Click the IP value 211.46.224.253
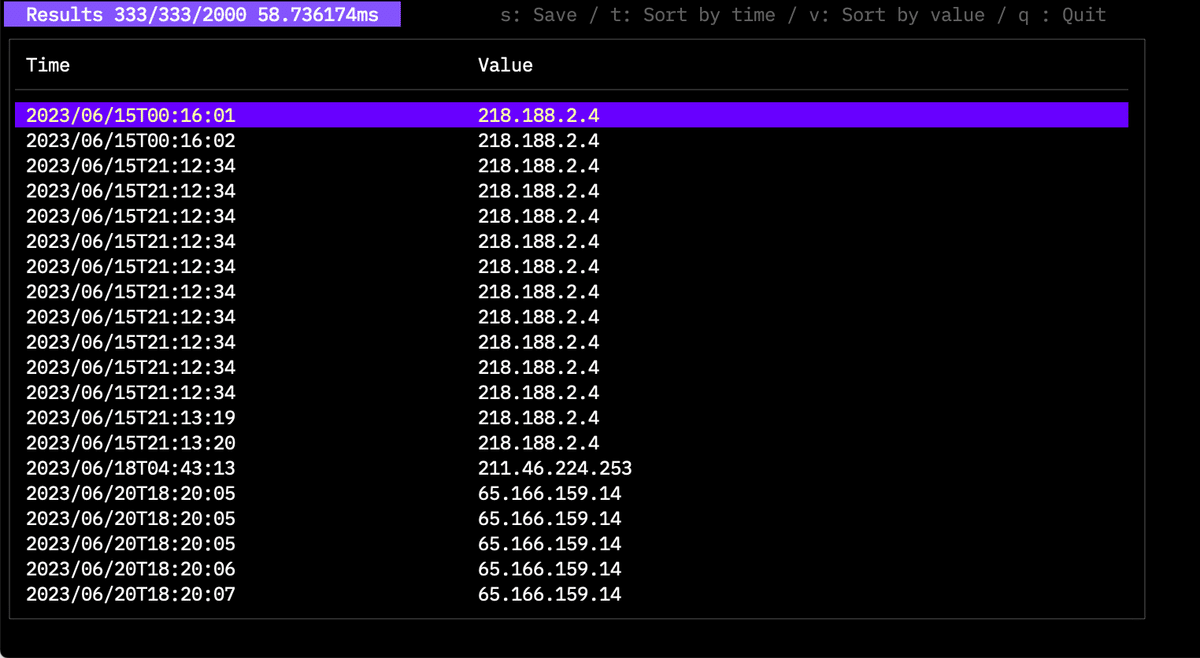Viewport: 1200px width, 658px height. [555, 468]
